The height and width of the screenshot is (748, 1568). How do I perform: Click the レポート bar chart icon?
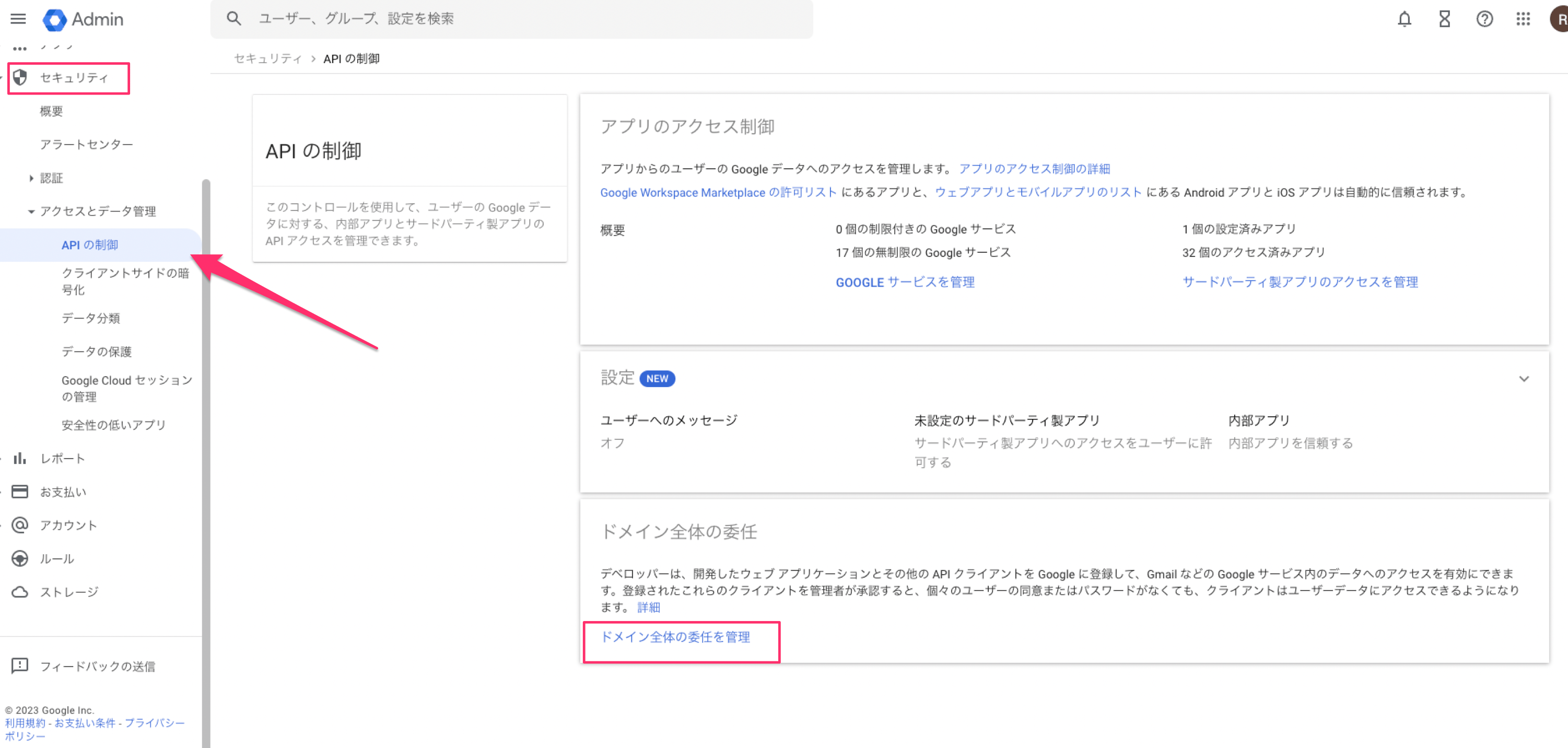20,458
